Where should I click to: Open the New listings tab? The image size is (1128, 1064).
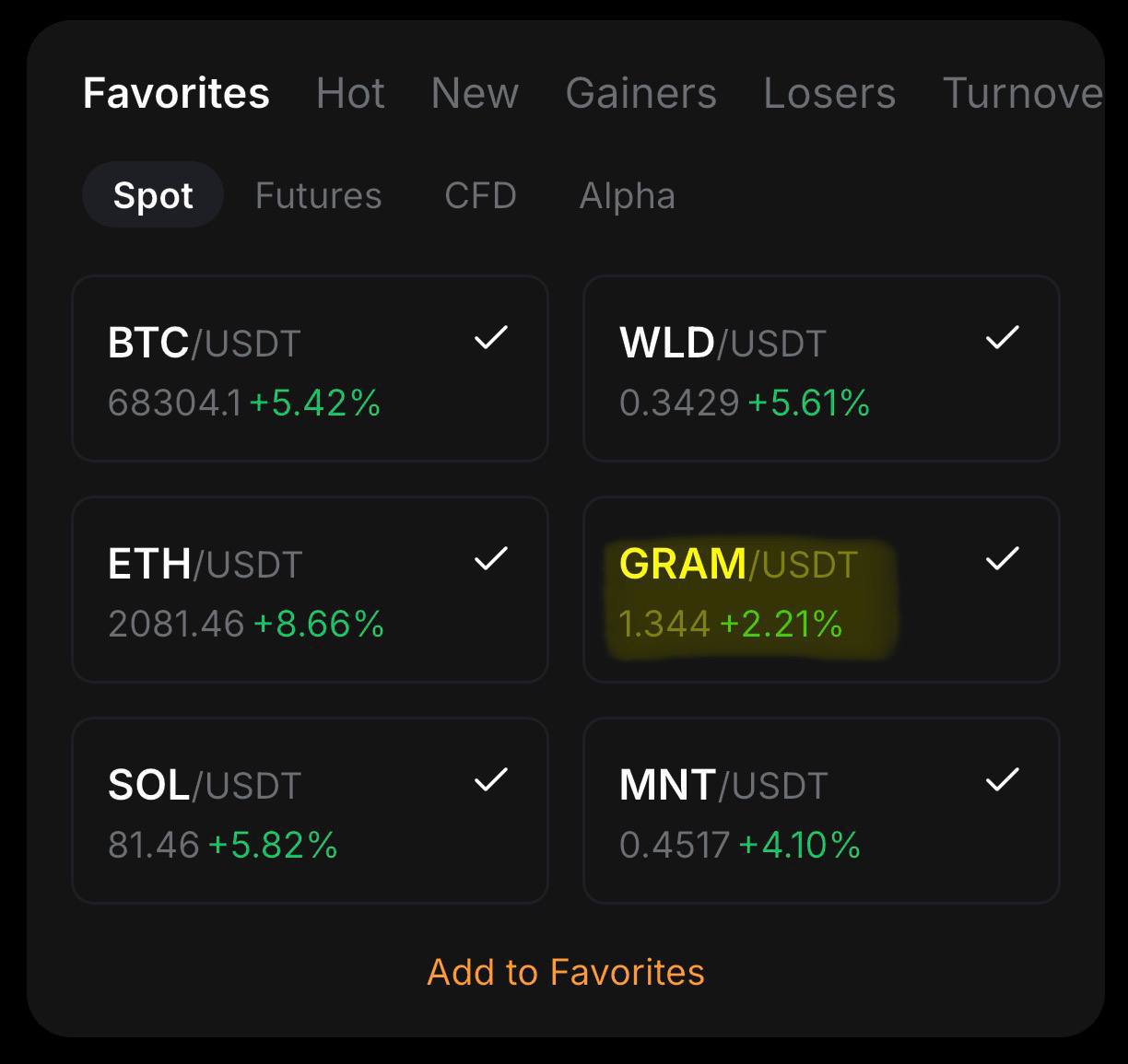tap(475, 93)
